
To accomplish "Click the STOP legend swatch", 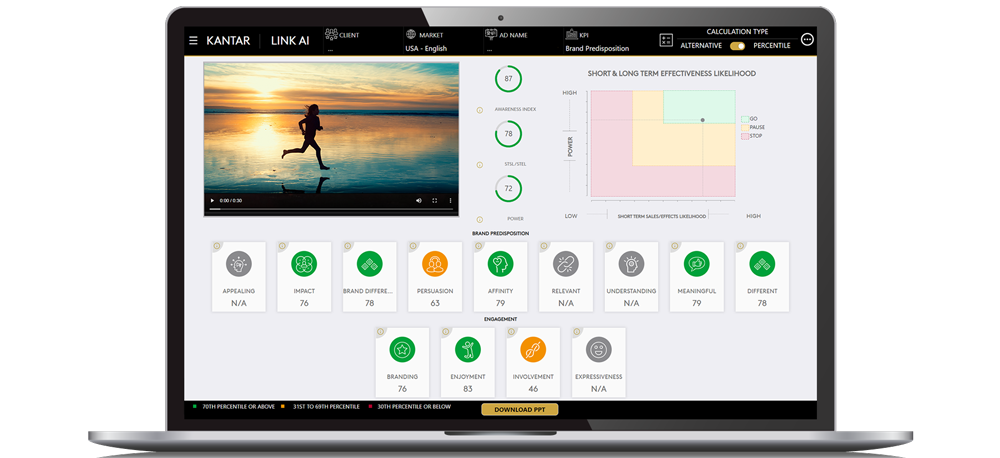I will [x=744, y=136].
